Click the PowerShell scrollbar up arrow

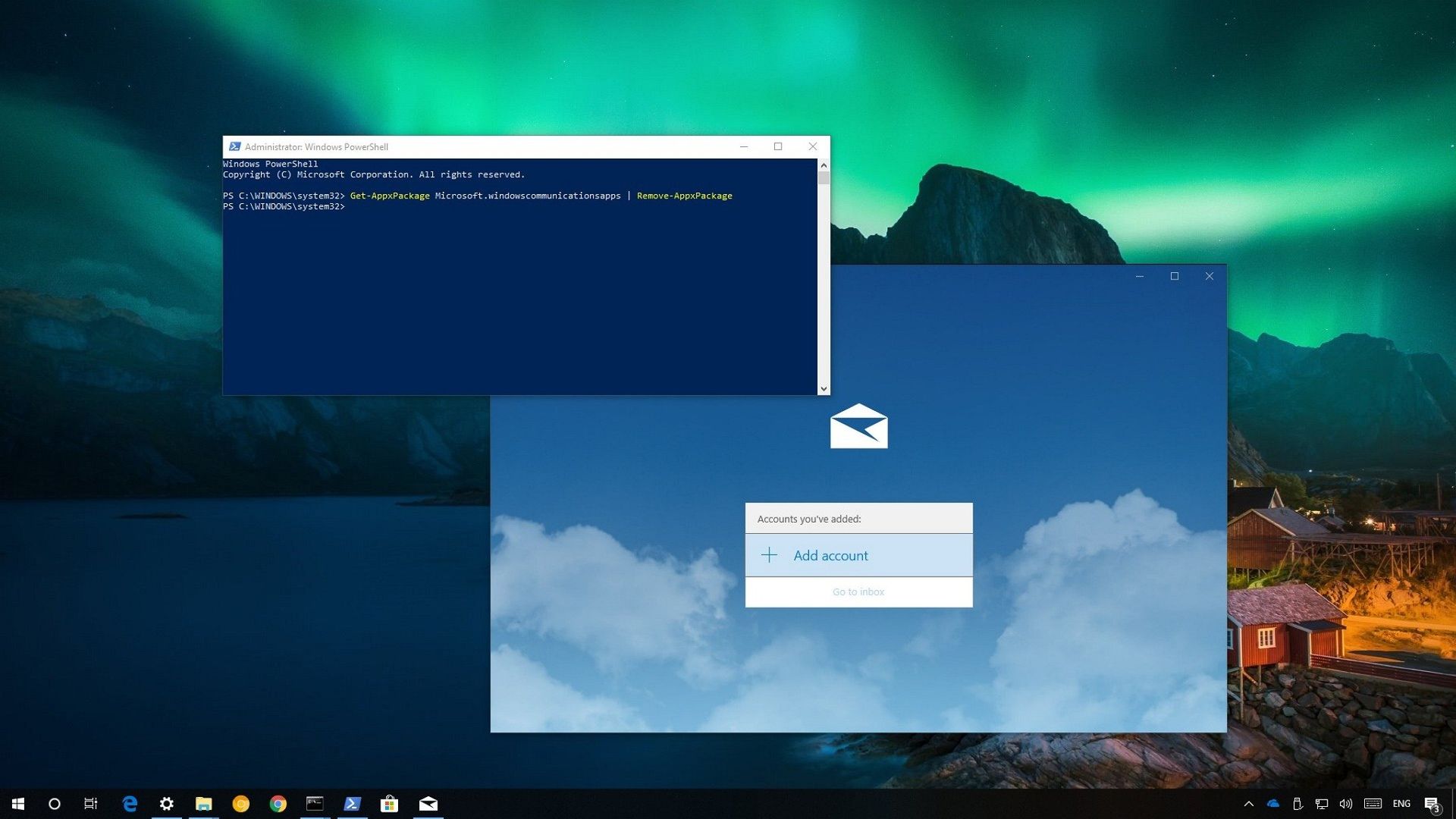(x=824, y=164)
